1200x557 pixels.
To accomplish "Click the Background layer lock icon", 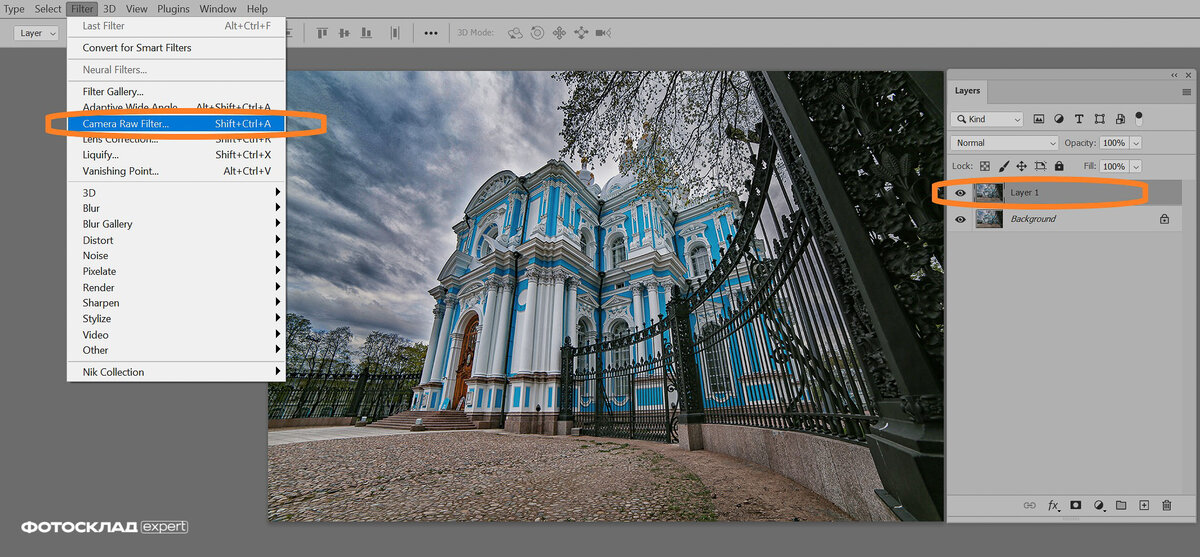I will tap(1164, 219).
